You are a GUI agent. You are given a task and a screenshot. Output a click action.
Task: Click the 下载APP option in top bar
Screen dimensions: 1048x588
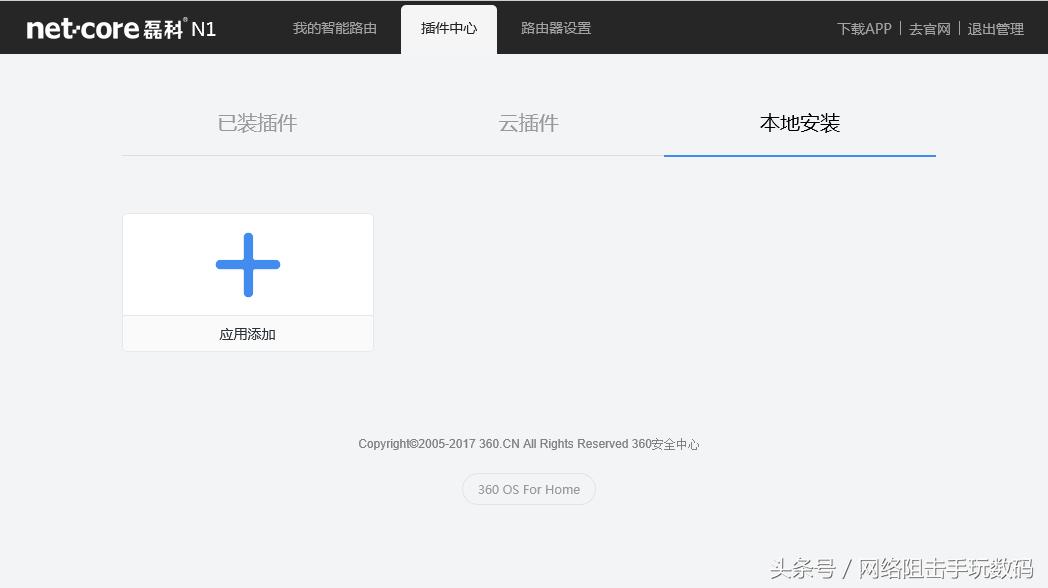pos(863,29)
